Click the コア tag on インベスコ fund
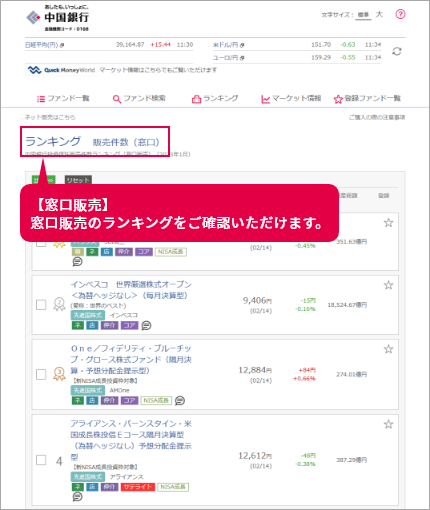Viewport: 430px width, 510px height. tap(129, 325)
